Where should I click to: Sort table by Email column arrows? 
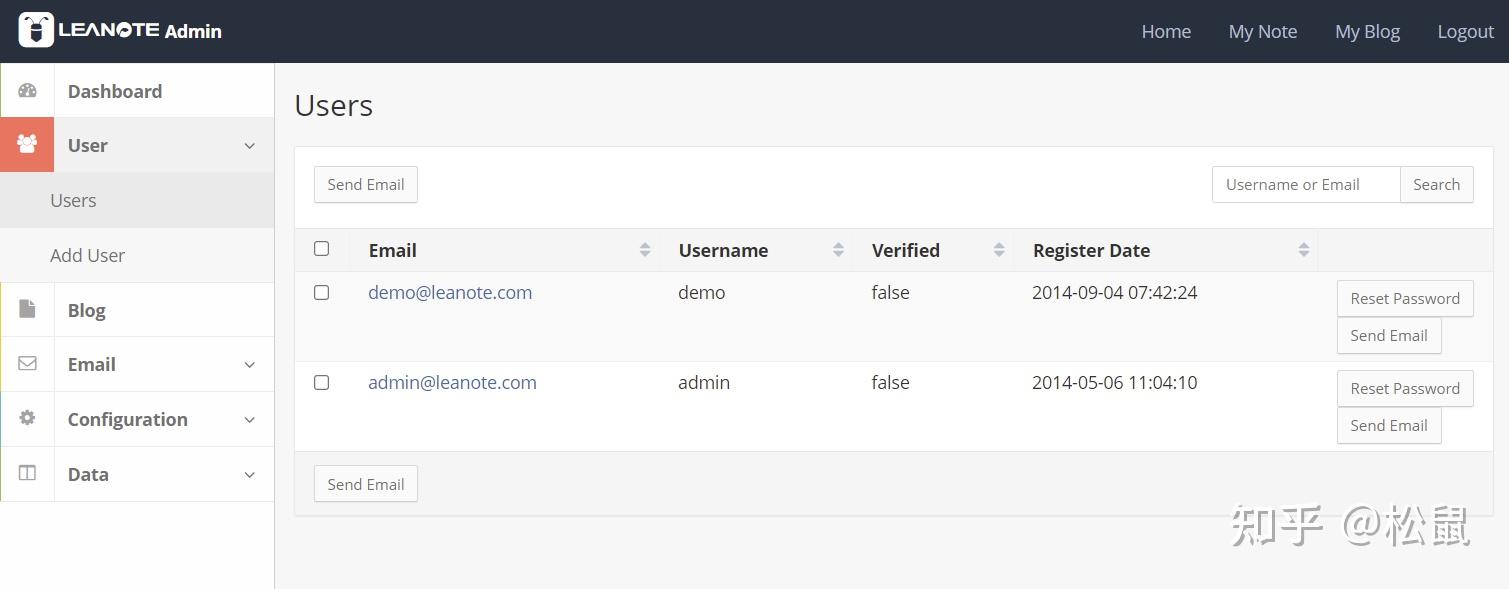[645, 250]
